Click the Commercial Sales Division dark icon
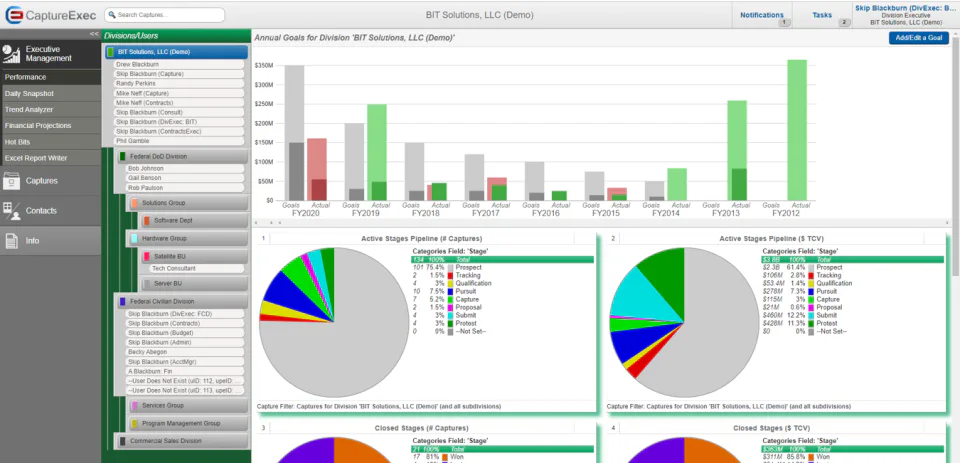The height and width of the screenshot is (463, 960). coord(123,441)
